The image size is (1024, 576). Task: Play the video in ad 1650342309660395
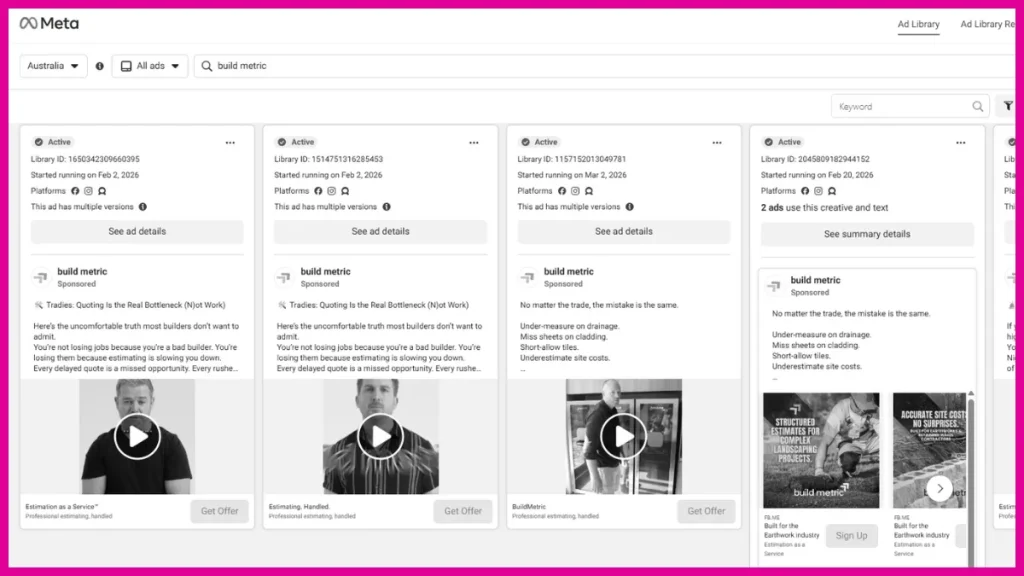(x=137, y=436)
